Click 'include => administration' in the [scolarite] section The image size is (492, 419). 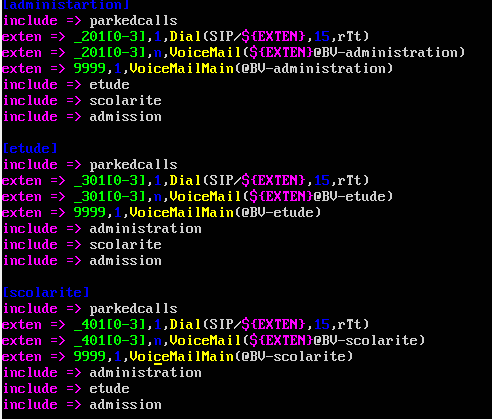point(102,373)
